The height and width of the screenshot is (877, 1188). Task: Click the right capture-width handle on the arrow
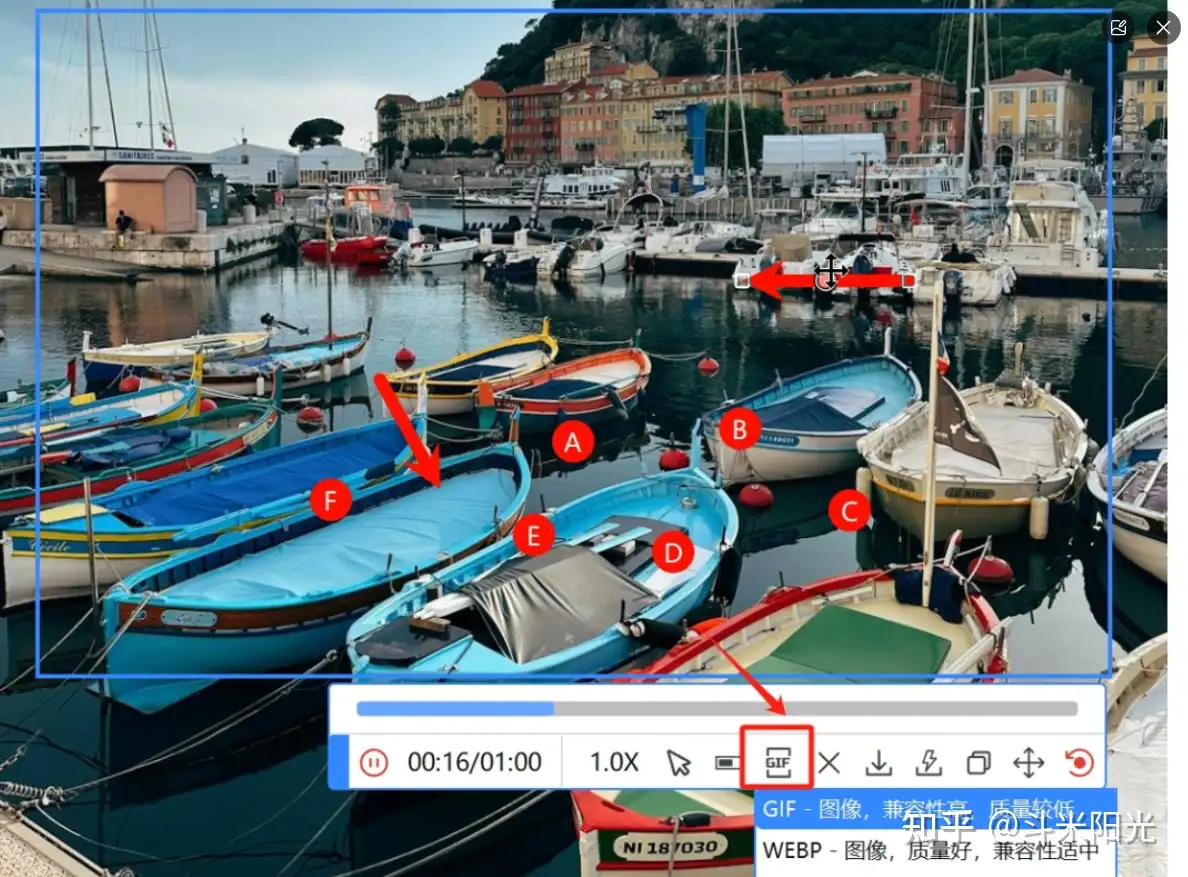coord(906,281)
